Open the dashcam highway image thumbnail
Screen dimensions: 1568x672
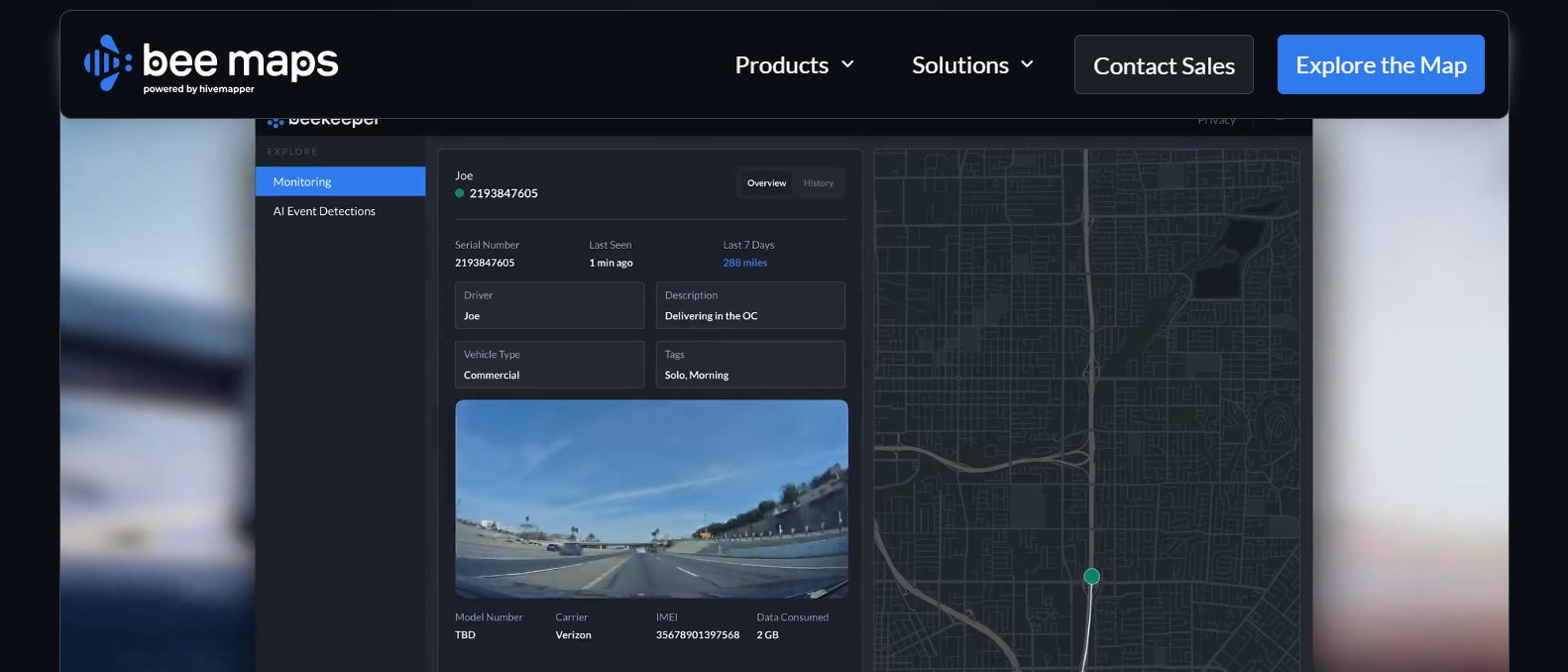point(651,499)
